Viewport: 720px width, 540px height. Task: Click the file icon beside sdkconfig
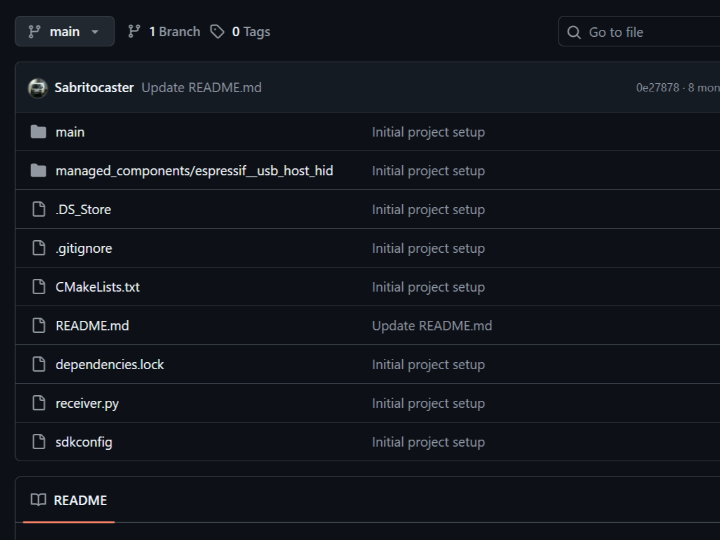tap(39, 442)
